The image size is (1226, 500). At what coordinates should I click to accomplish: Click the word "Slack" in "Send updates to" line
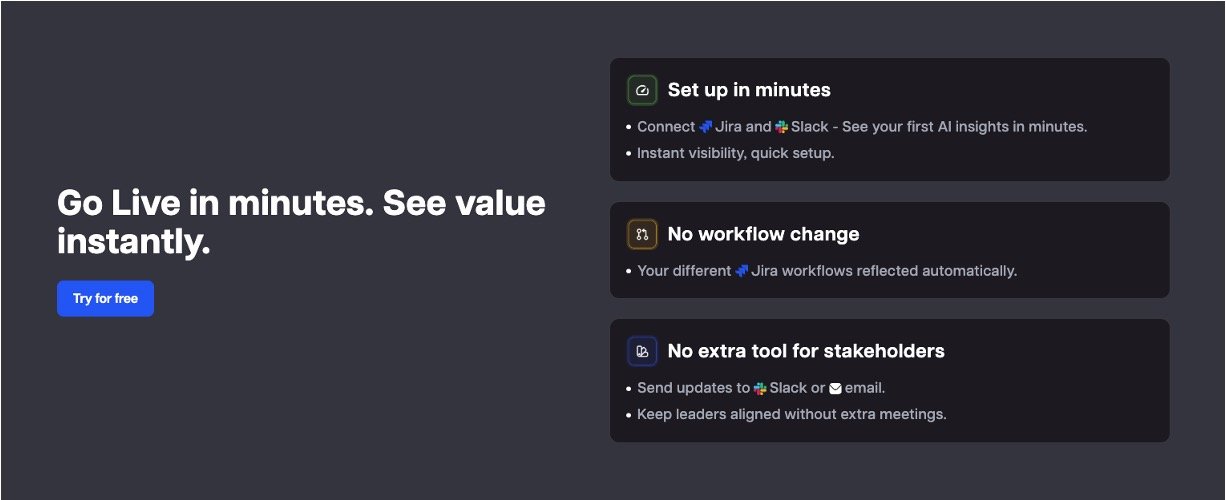point(788,388)
